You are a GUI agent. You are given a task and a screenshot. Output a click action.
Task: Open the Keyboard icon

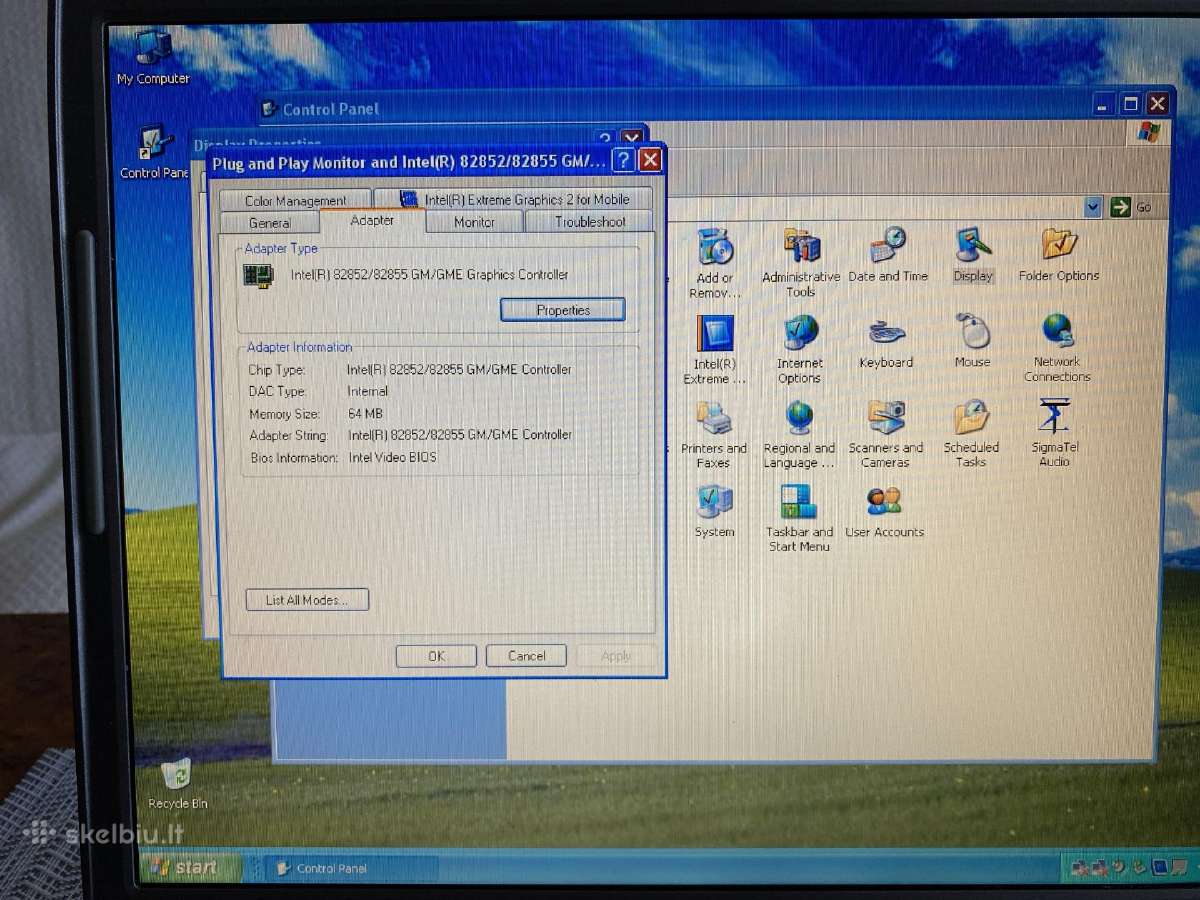886,343
